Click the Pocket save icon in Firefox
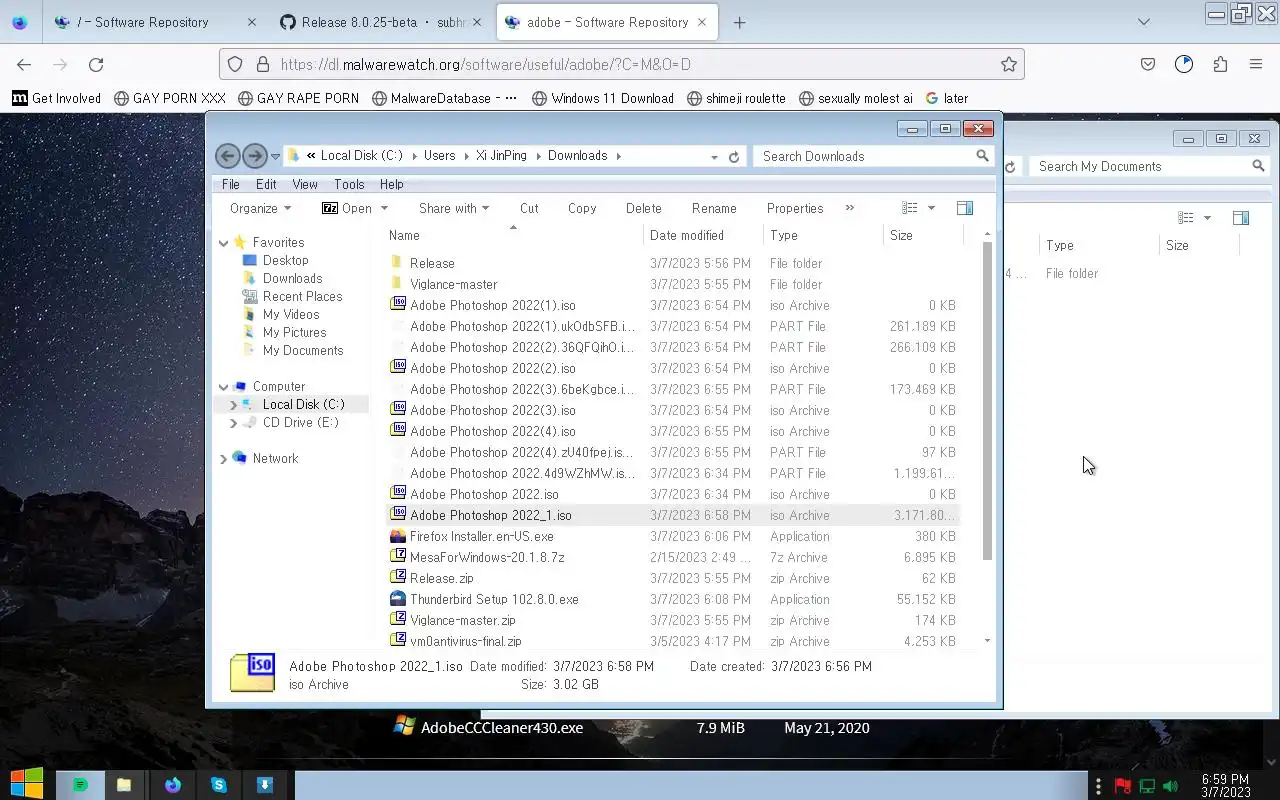 click(1148, 64)
